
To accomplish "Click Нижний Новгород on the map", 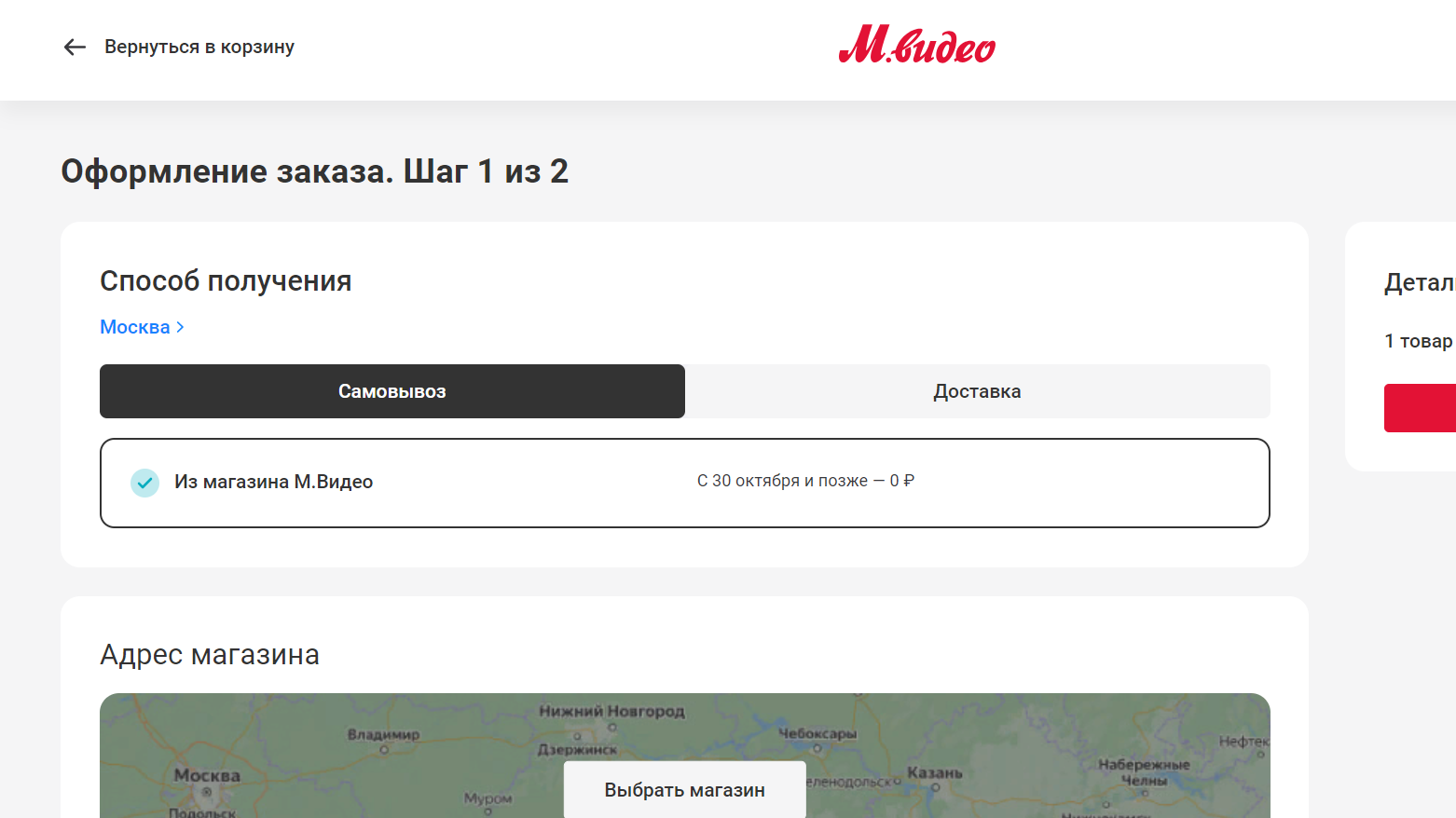I will point(611,712).
